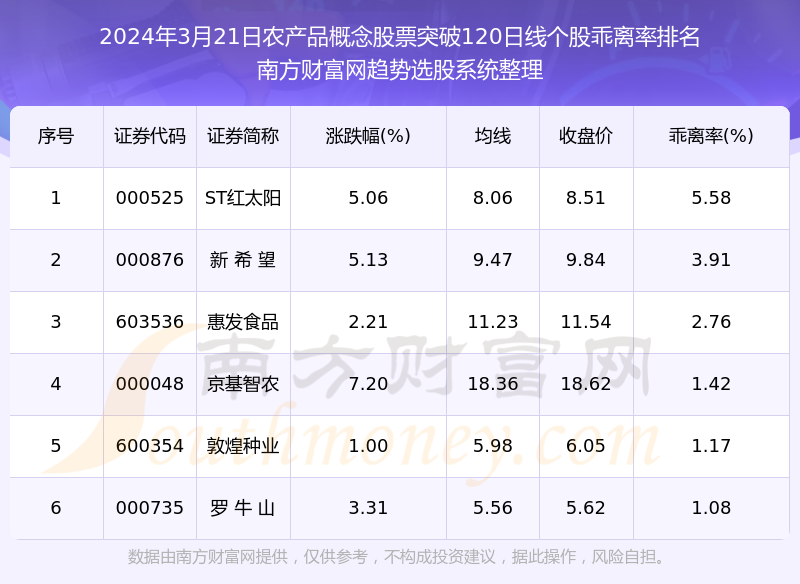The width and height of the screenshot is (800, 584).
Task: Select stock name 敦煌种业
Action: click(243, 446)
